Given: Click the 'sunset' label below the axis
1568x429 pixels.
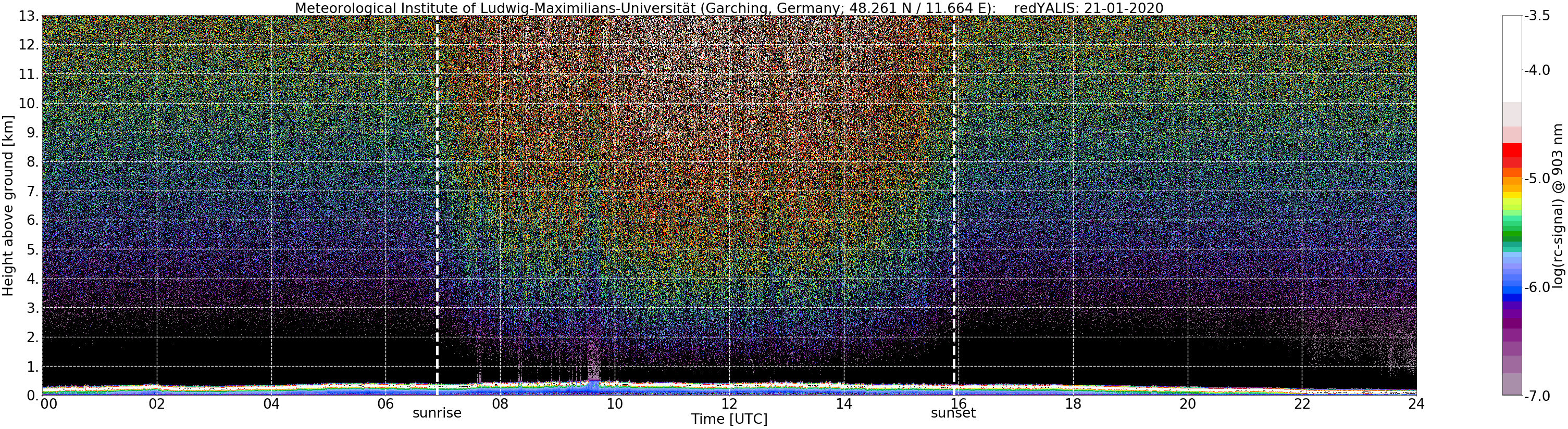Looking at the screenshot, I should [x=953, y=413].
